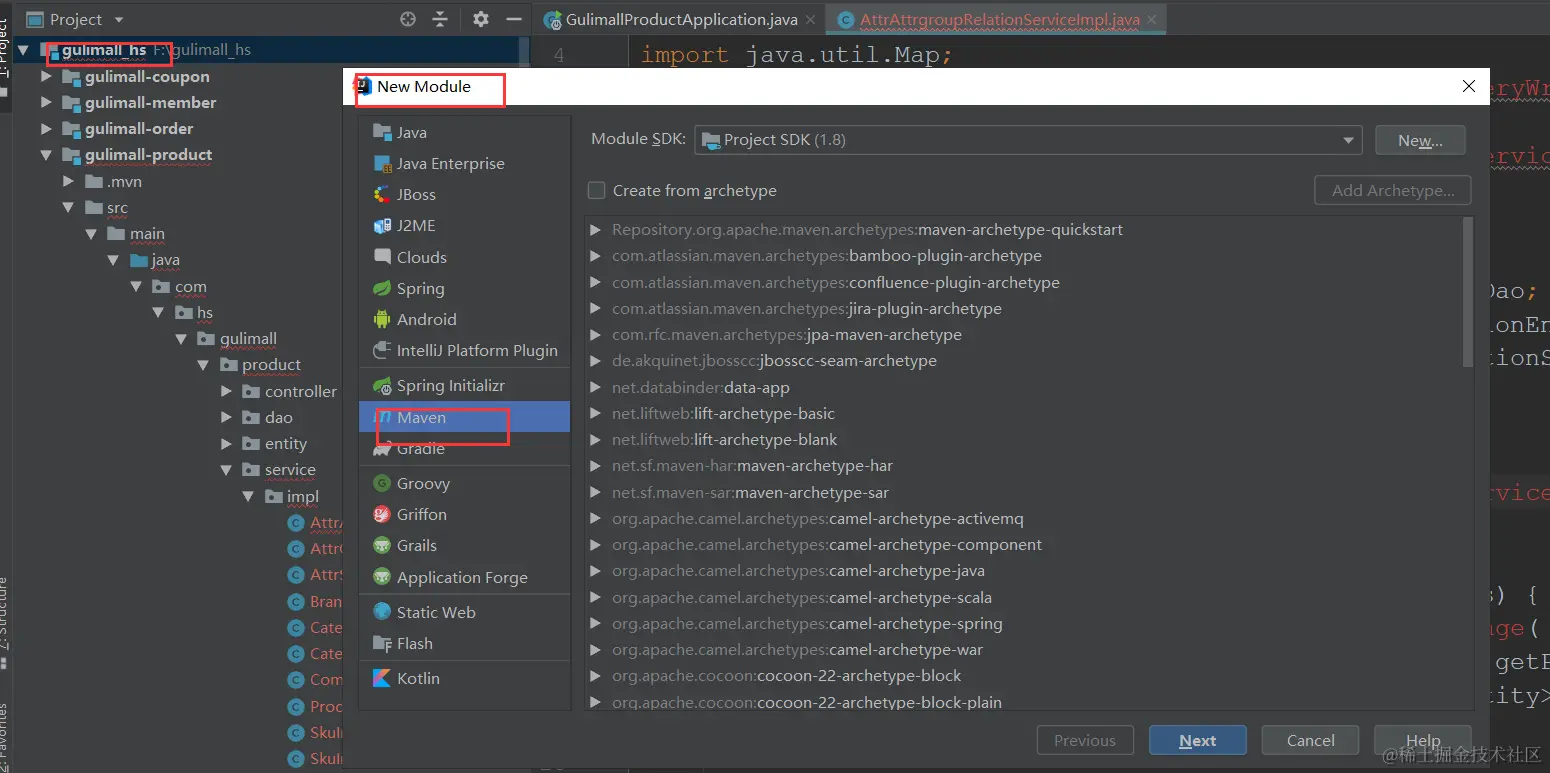This screenshot has width=1550, height=773.
Task: Expand camel-archetype-activemq entry
Action: (x=596, y=519)
